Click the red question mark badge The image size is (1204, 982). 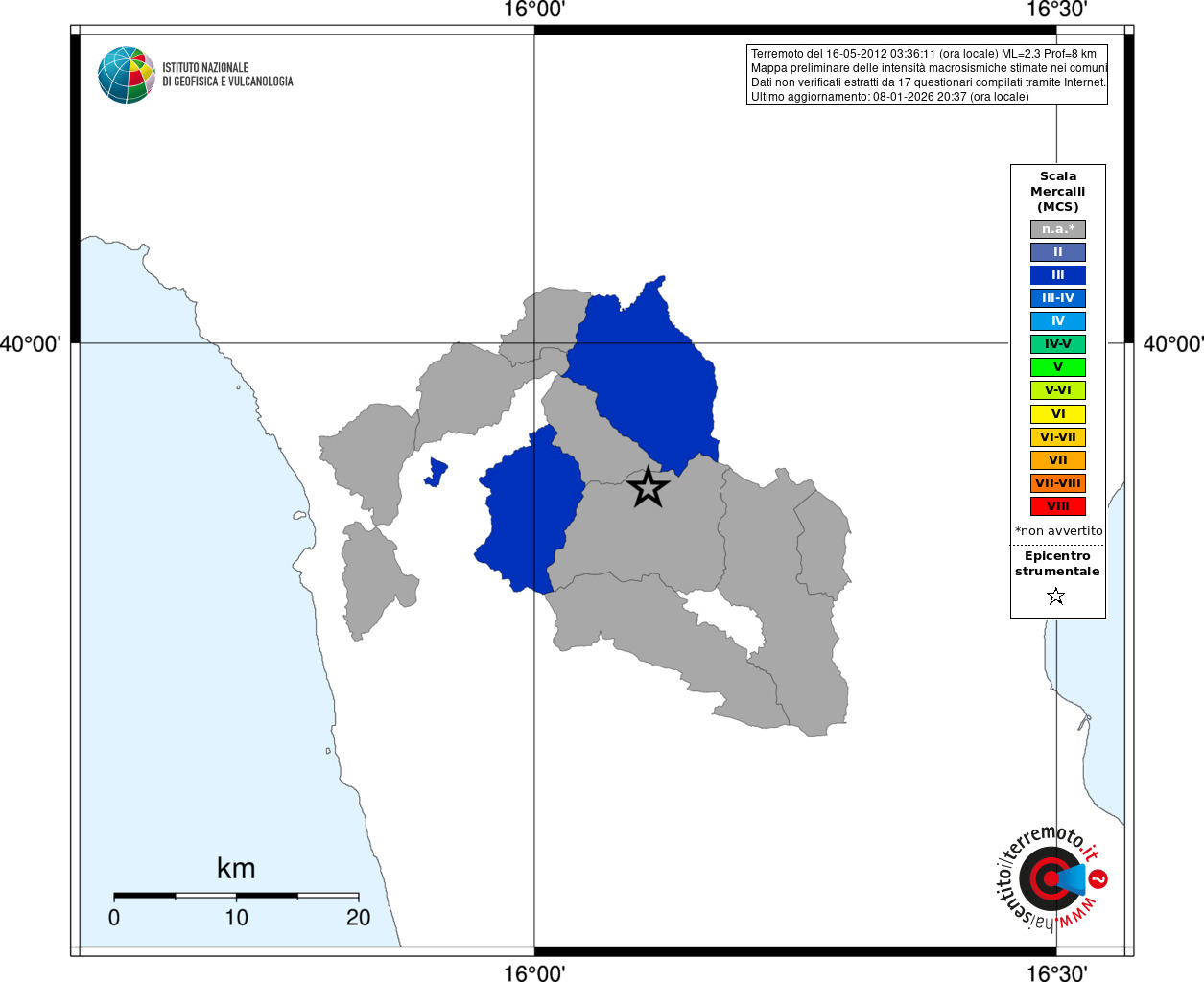pyautogui.click(x=1099, y=878)
